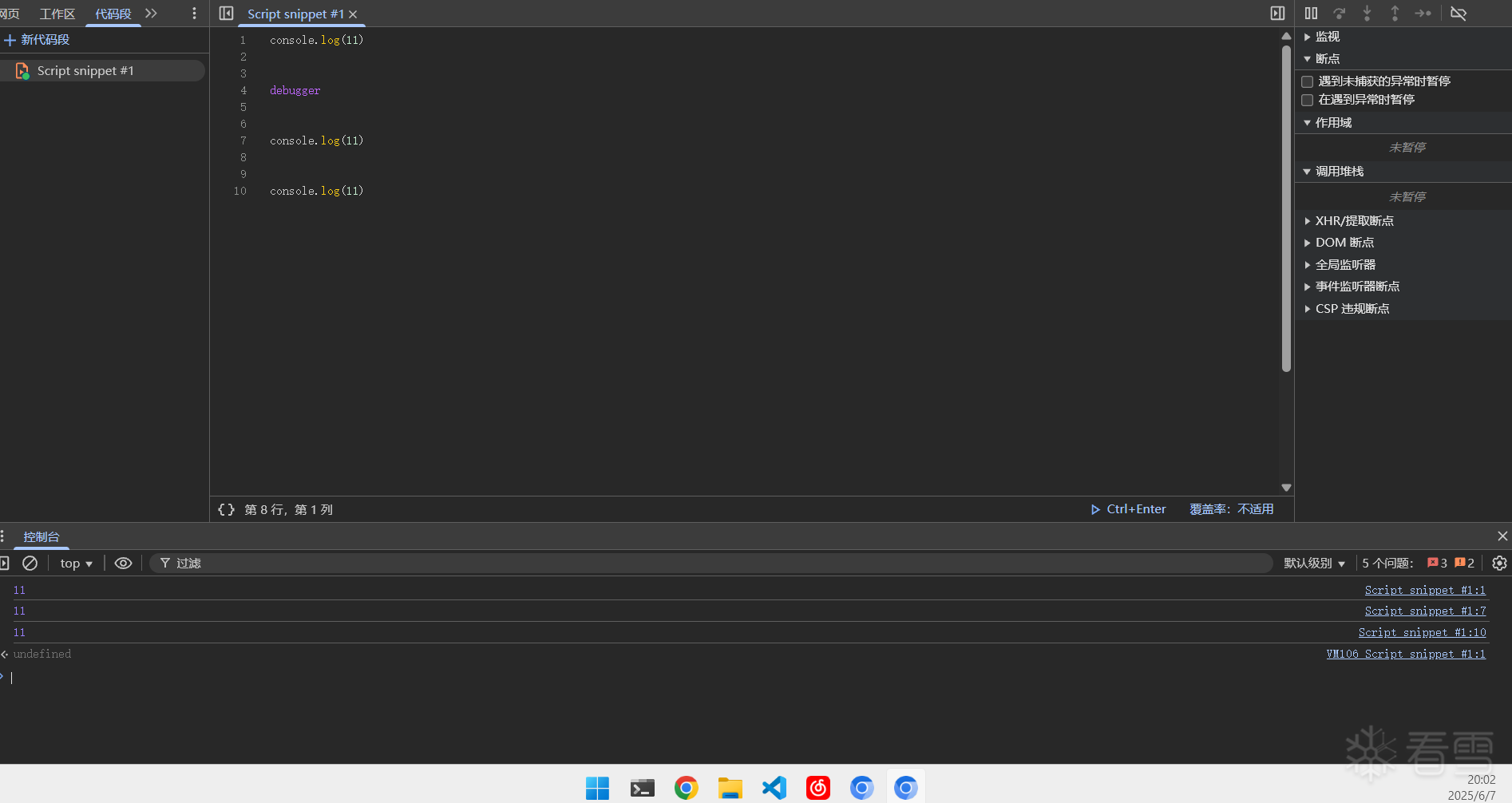Screen dimensions: 1512x803
Task: Open the navigator three-dot menu
Action: tap(194, 14)
